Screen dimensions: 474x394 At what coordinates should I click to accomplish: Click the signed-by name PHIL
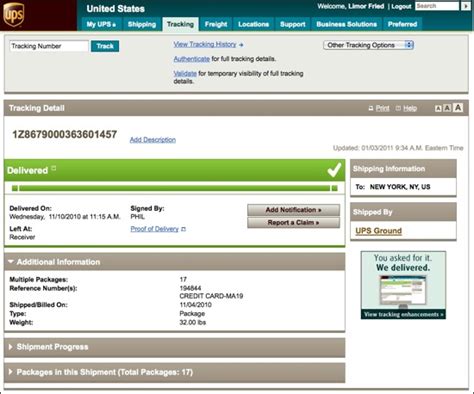137,217
